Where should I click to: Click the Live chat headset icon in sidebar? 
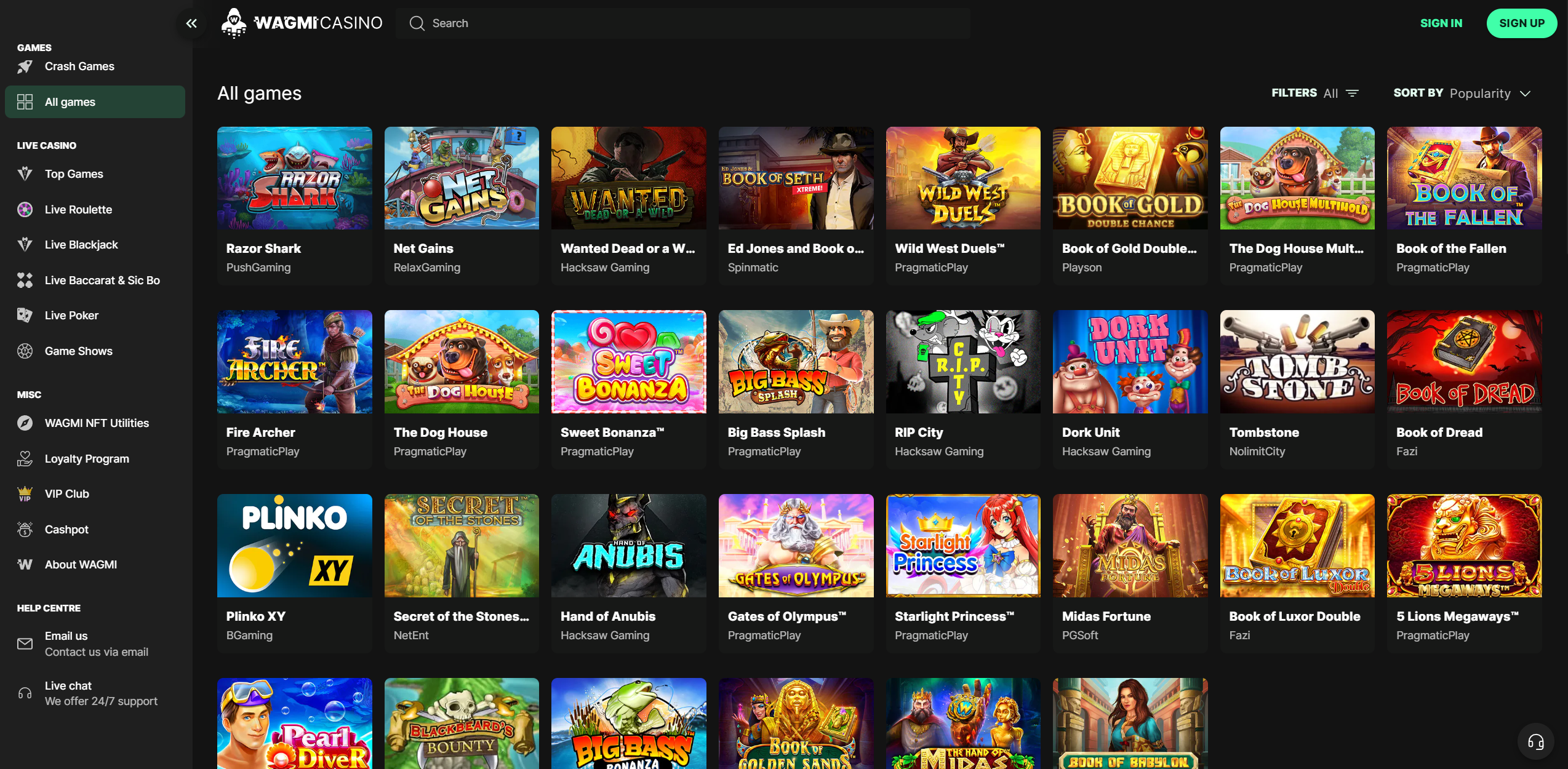(25, 693)
